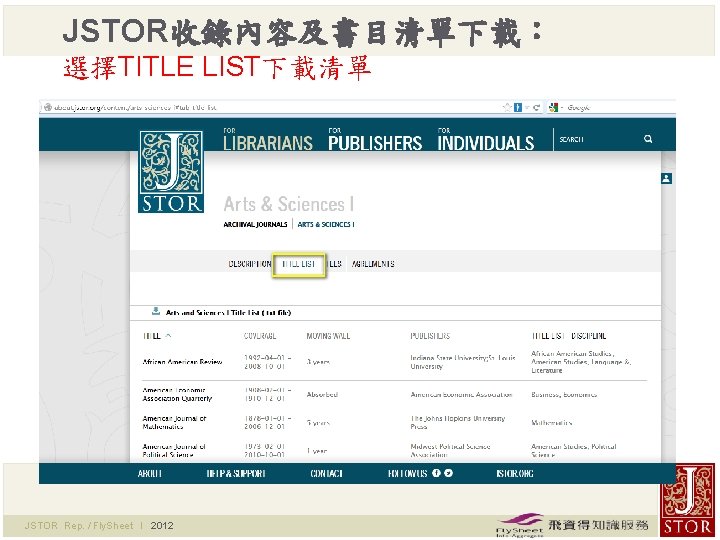The width and height of the screenshot is (720, 540).
Task: Open the For Librarians section
Action: click(x=268, y=139)
